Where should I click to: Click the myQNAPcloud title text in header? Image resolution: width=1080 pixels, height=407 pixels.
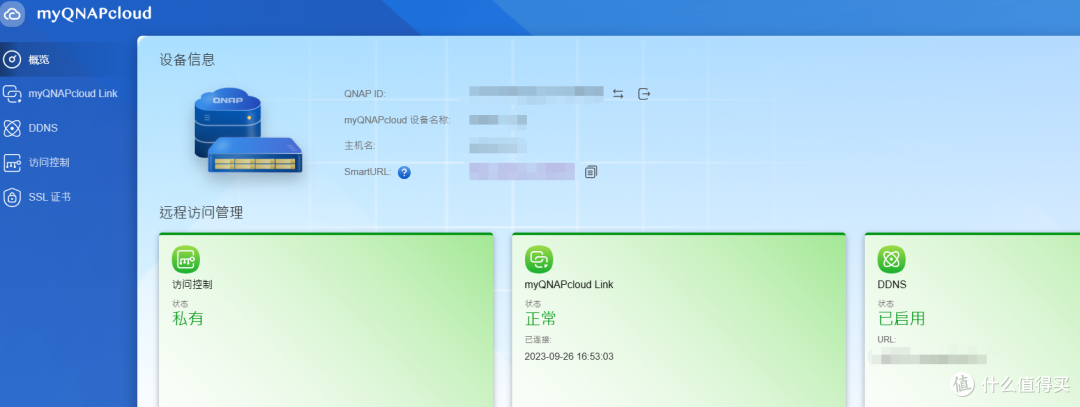point(94,13)
